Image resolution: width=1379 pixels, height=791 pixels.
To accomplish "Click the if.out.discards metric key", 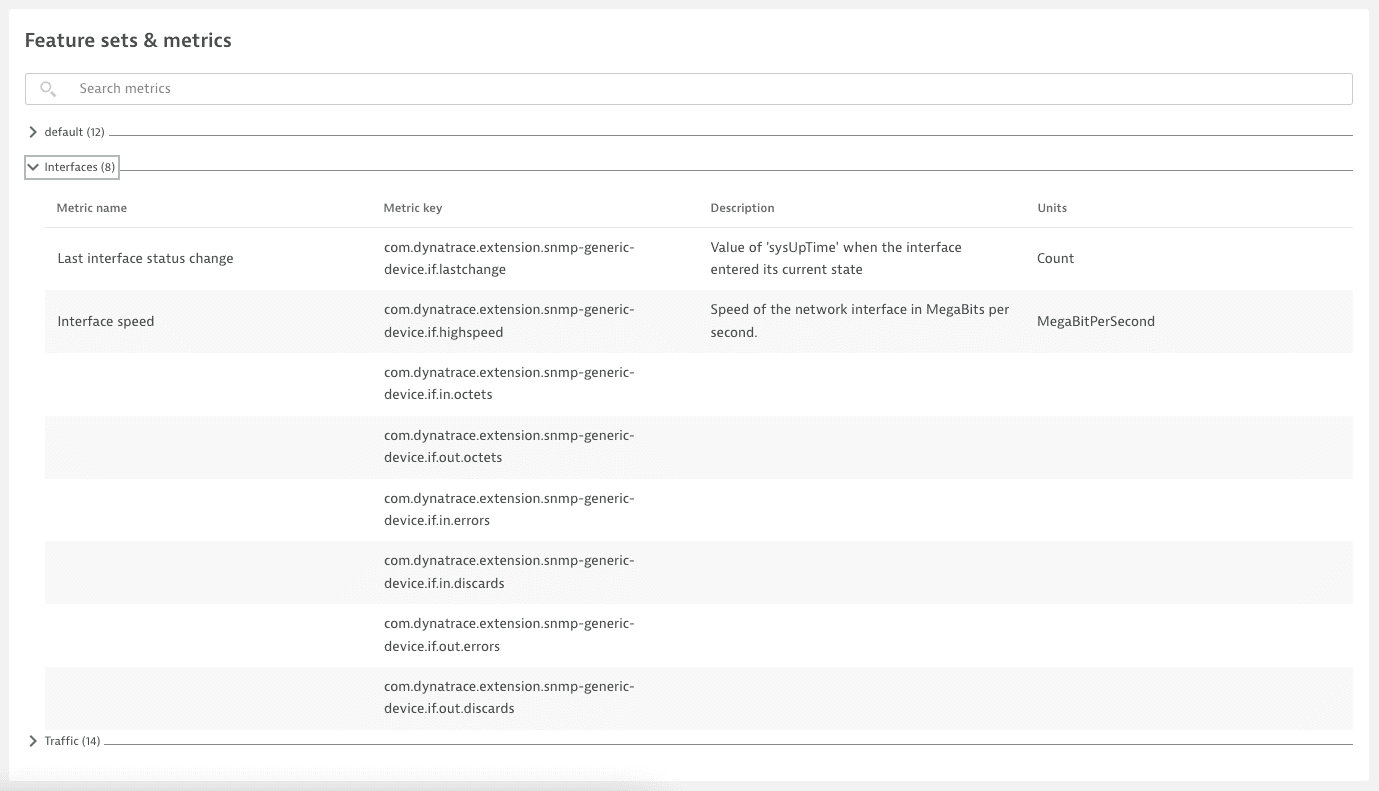I will [x=509, y=699].
